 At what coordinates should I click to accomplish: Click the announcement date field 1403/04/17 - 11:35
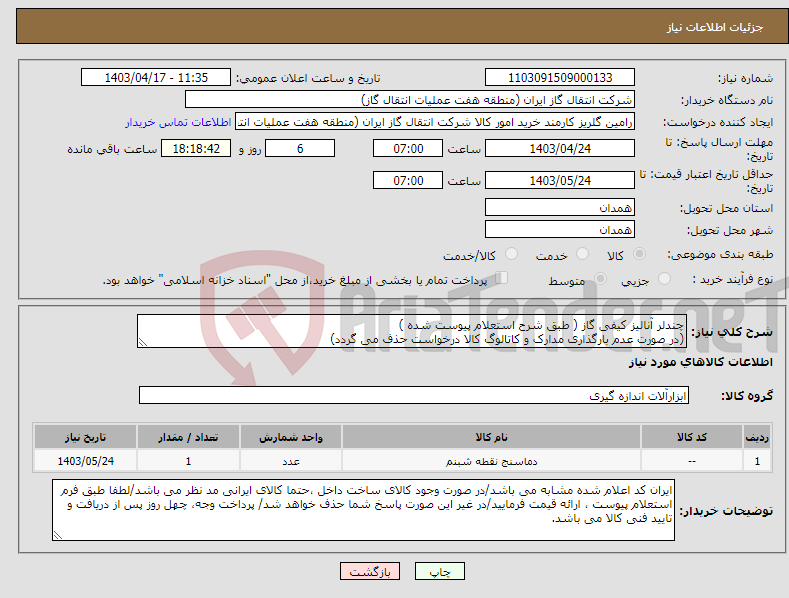click(156, 78)
